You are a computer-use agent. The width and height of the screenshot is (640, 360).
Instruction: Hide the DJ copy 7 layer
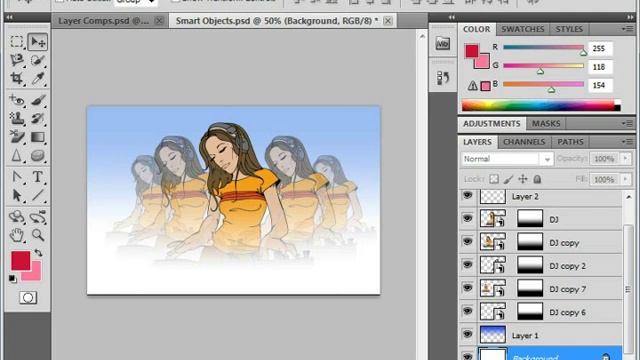pyautogui.click(x=467, y=288)
